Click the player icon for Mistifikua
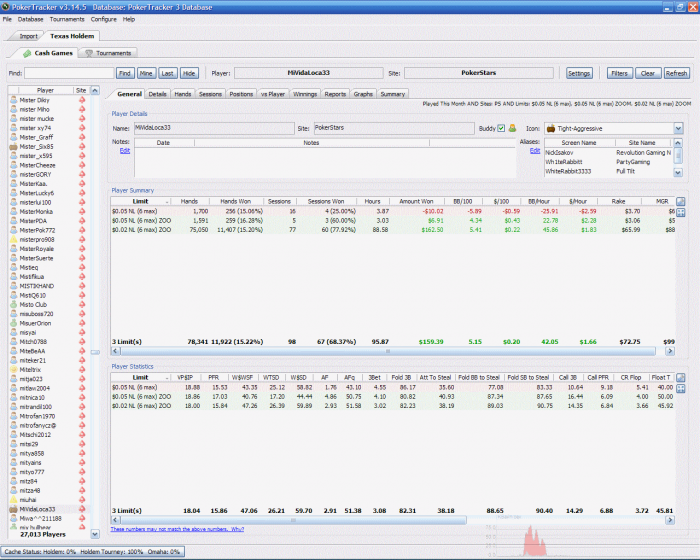700x560 pixels. coord(14,276)
